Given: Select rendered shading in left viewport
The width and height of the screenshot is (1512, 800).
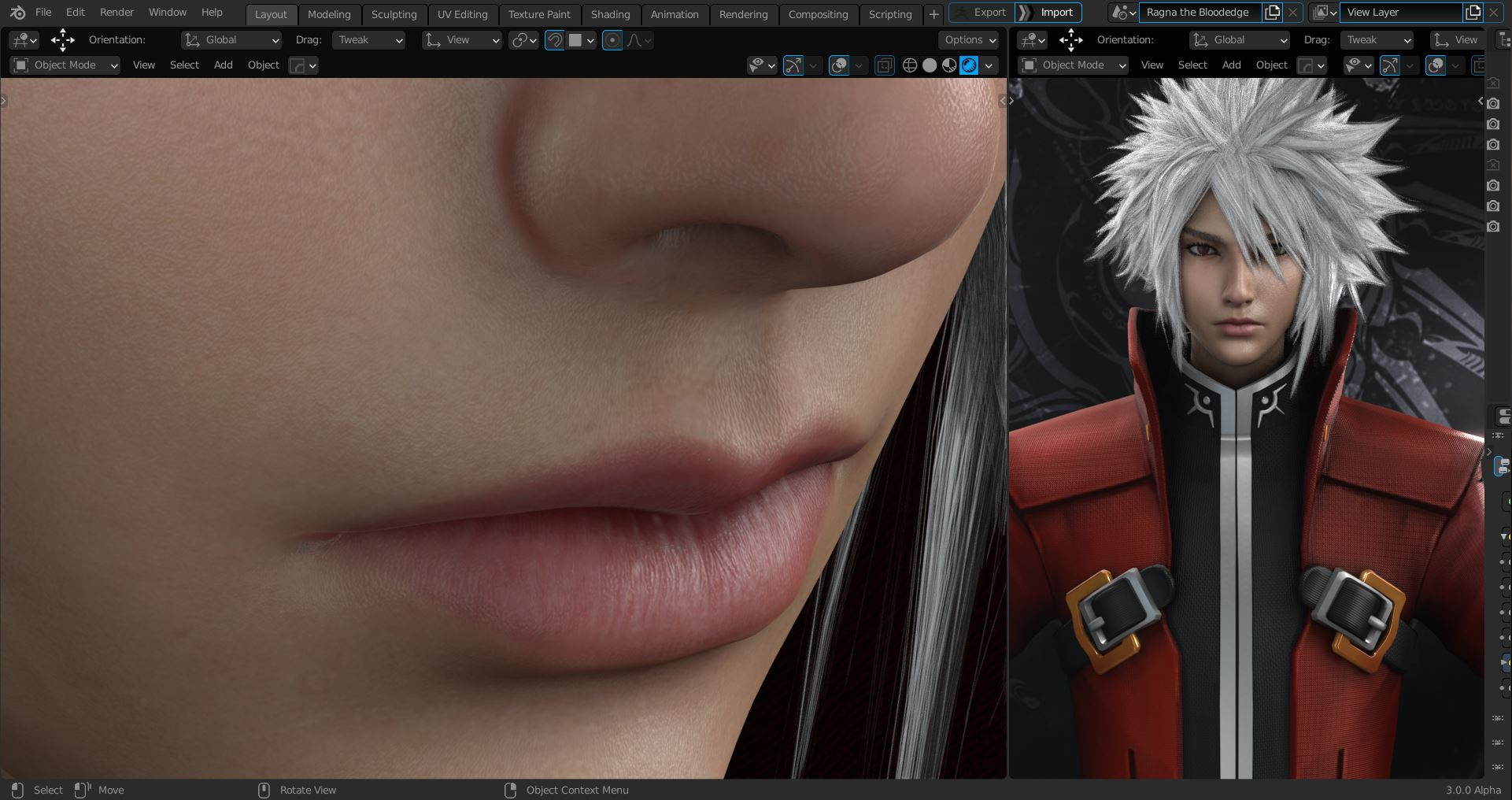Looking at the screenshot, I should (969, 65).
